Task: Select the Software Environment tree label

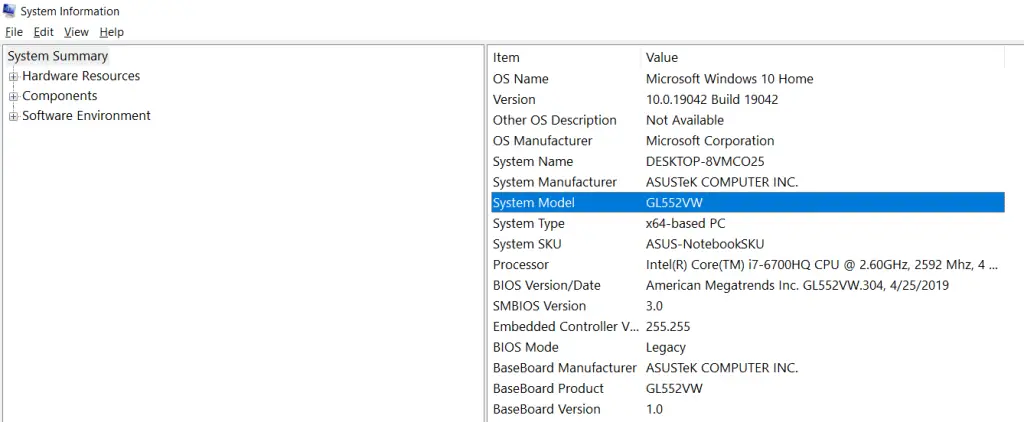Action: (86, 116)
